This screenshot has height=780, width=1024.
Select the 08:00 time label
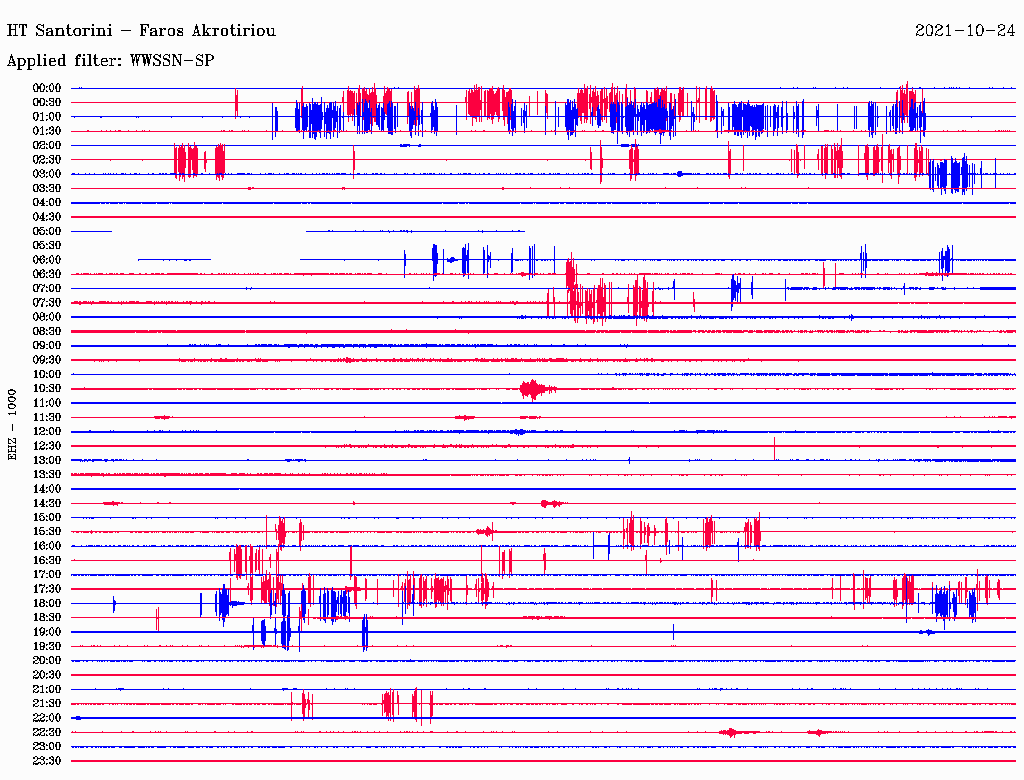tap(47, 317)
